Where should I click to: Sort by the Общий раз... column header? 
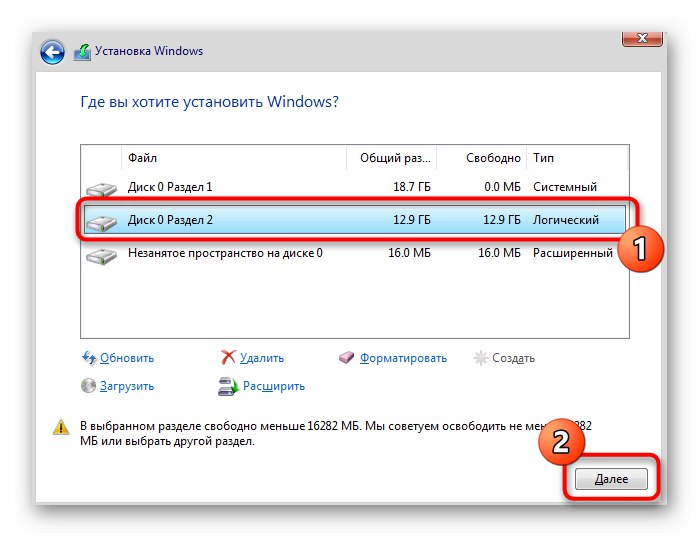tap(391, 158)
